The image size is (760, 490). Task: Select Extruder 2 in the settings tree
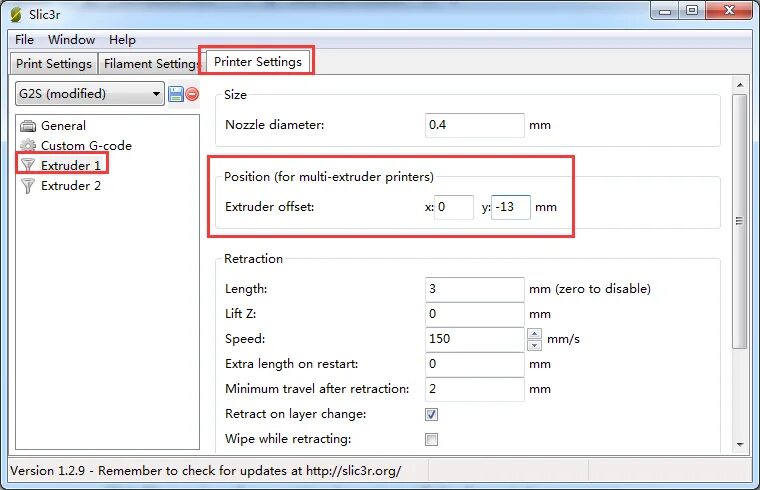pyautogui.click(x=71, y=186)
